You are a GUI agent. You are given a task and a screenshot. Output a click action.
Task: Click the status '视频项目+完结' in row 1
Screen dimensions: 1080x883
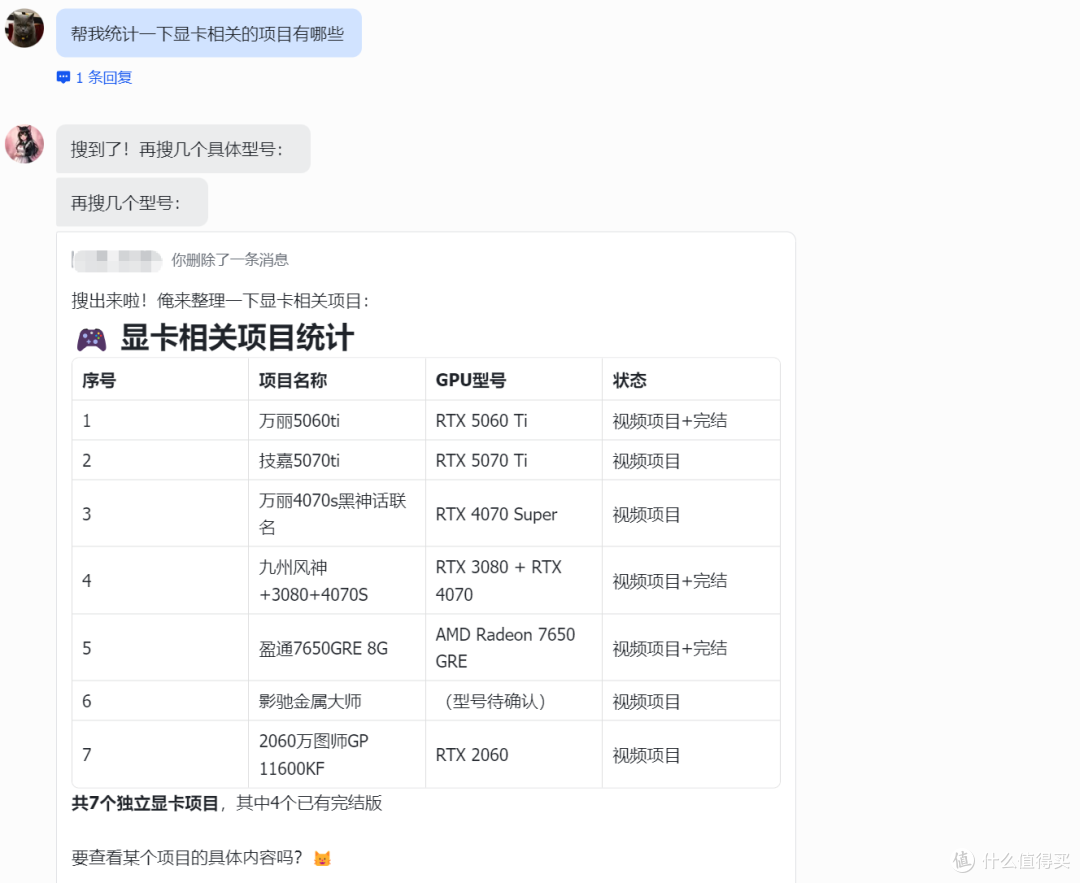tap(670, 421)
